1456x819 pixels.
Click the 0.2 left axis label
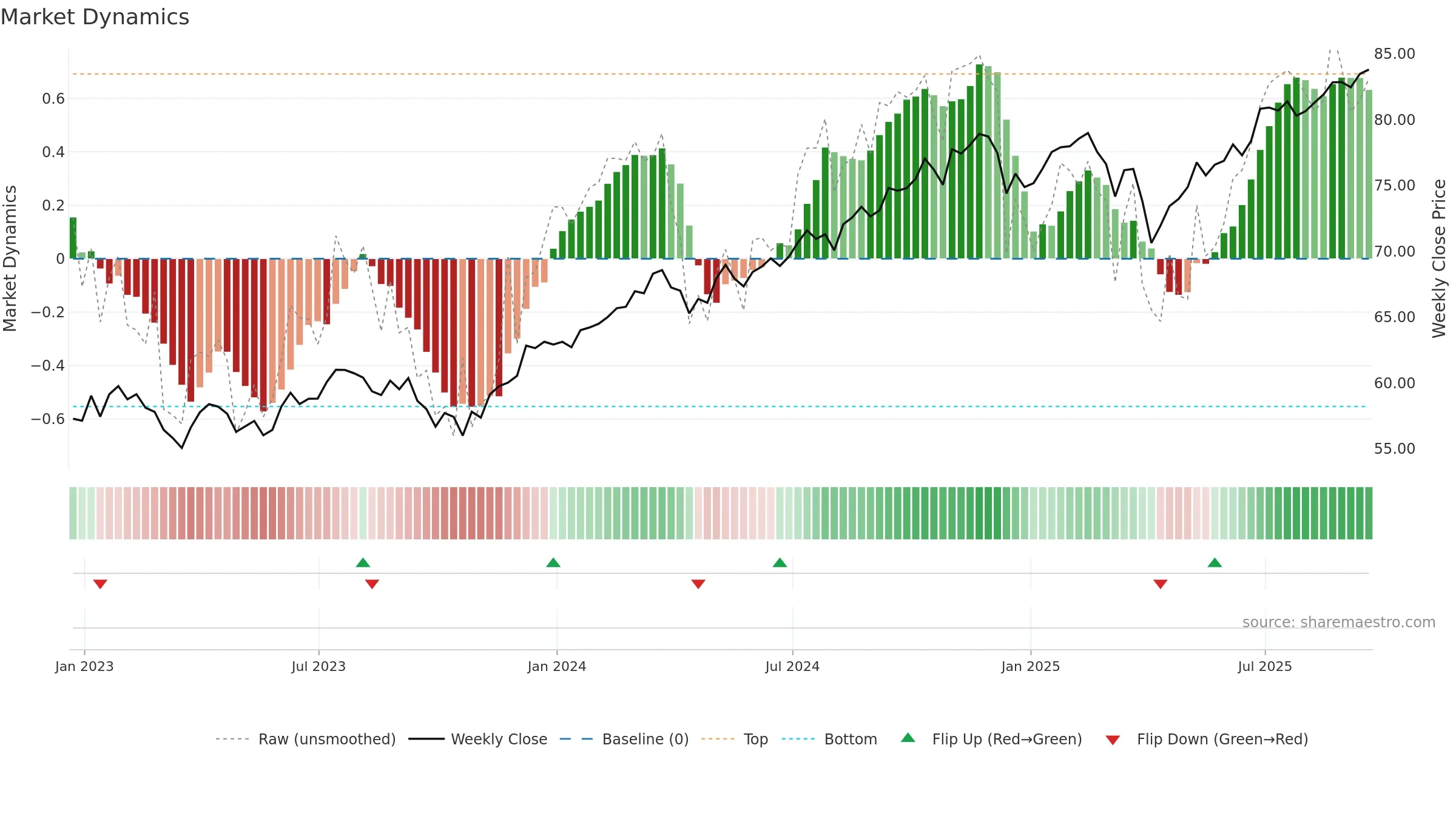53,205
